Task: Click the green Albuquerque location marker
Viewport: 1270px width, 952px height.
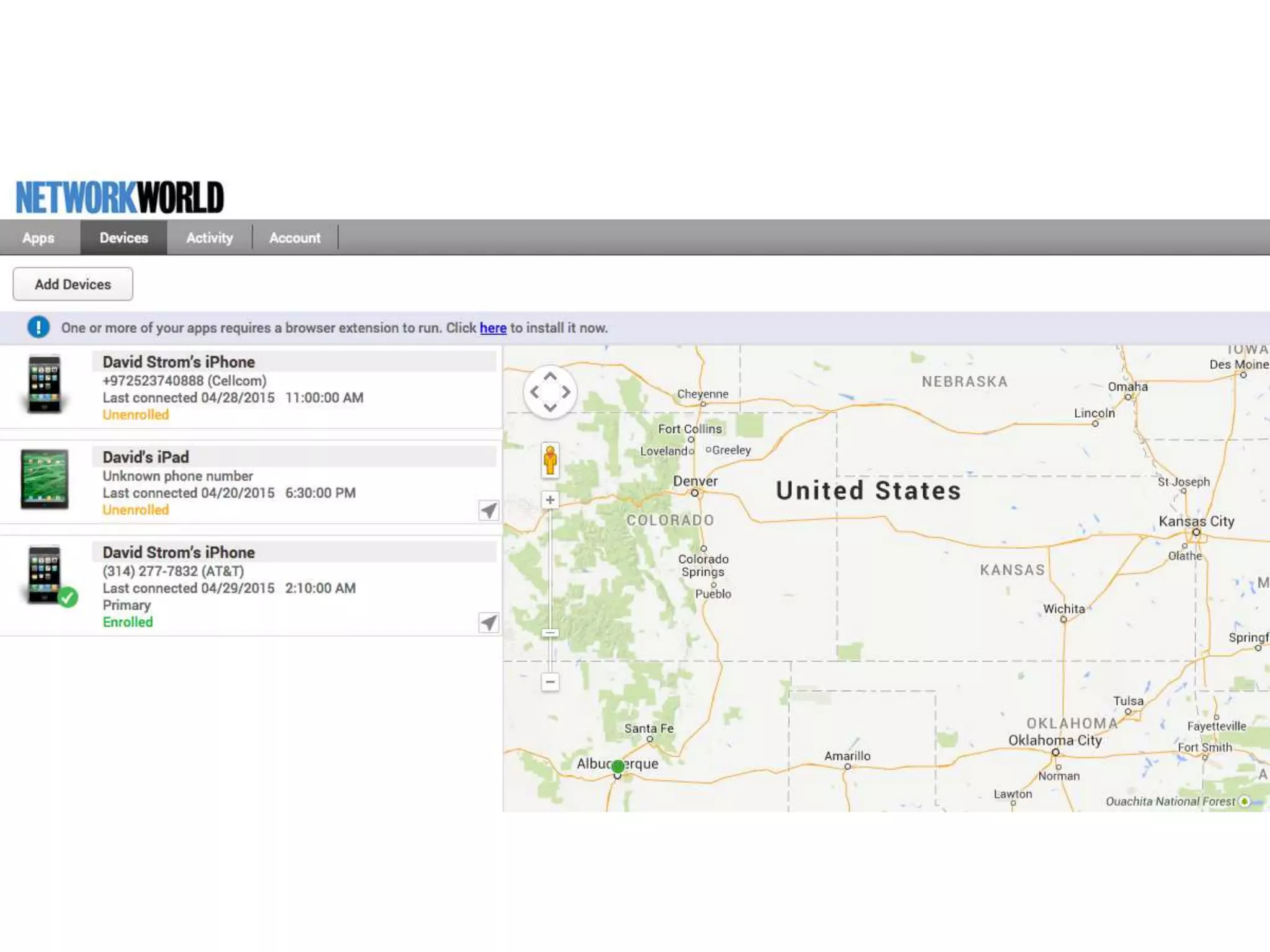Action: [618, 767]
